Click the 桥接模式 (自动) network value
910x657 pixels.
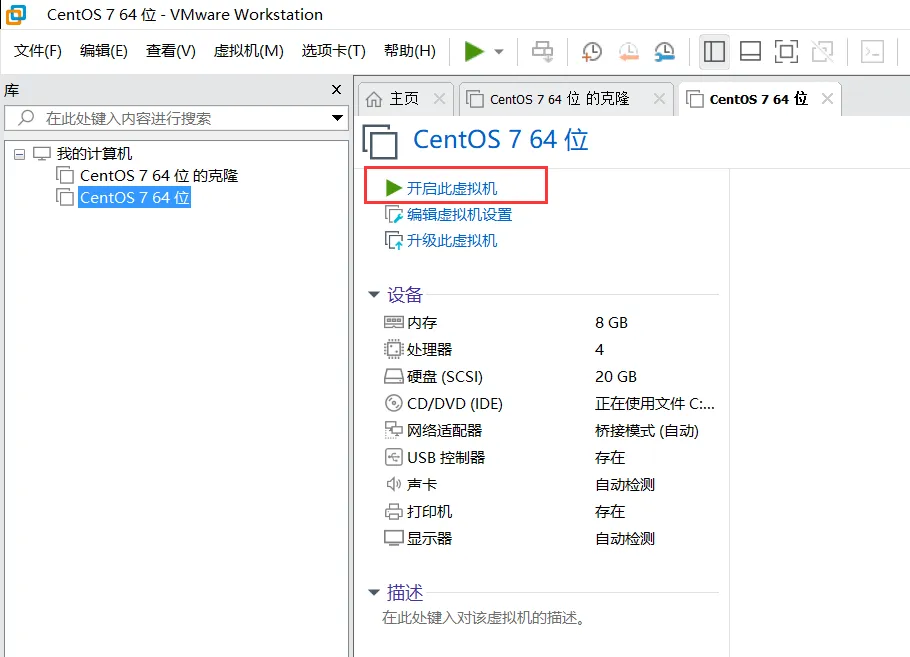pyautogui.click(x=647, y=431)
